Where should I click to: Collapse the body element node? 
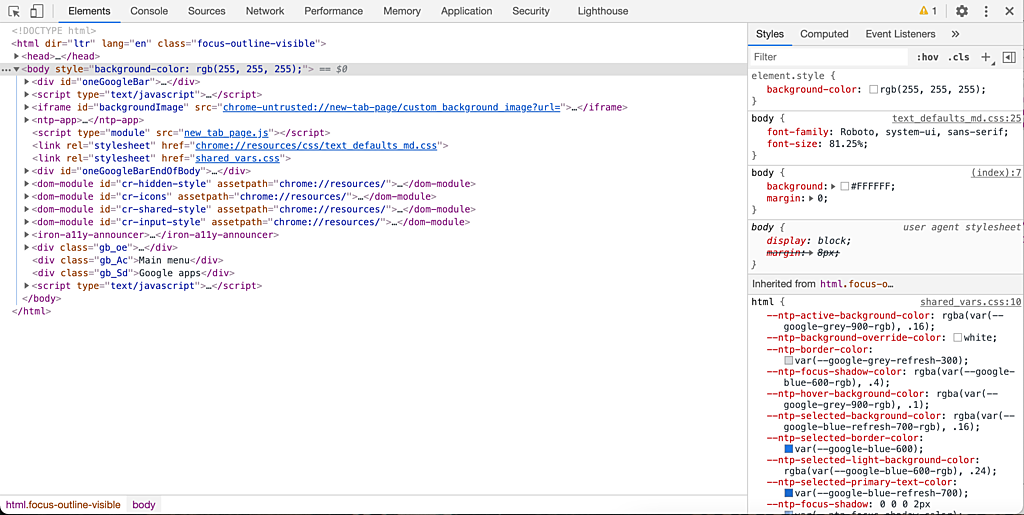(17, 69)
